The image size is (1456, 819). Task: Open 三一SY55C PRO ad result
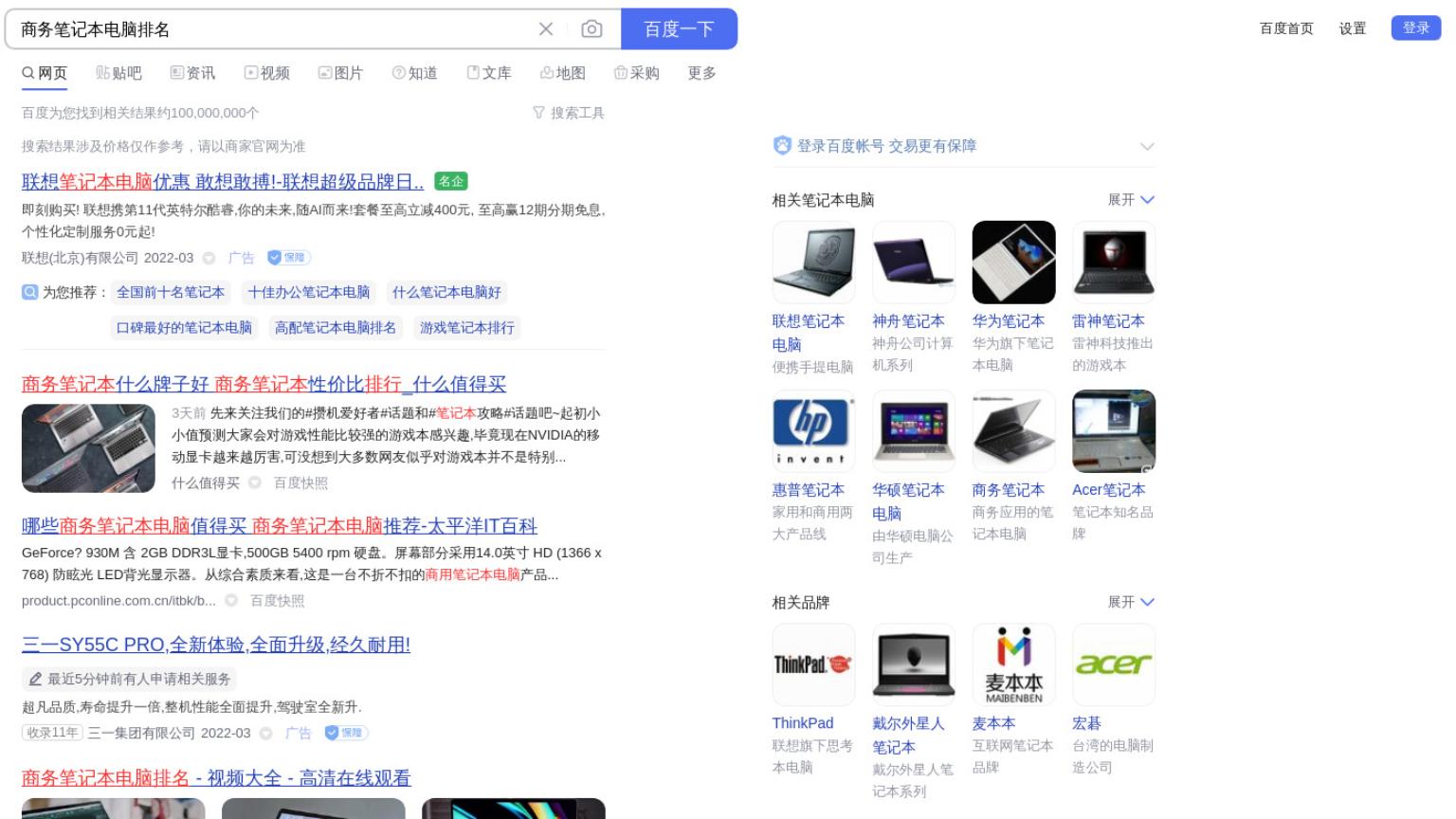[x=216, y=645]
